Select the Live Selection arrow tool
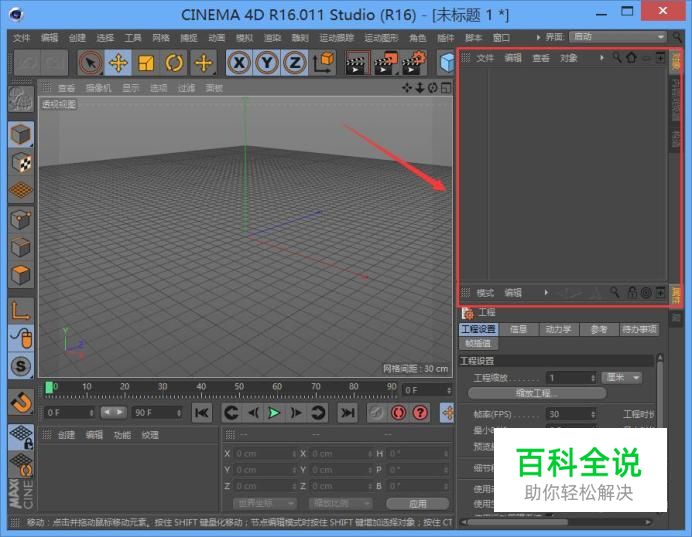692x537 pixels. (x=90, y=63)
